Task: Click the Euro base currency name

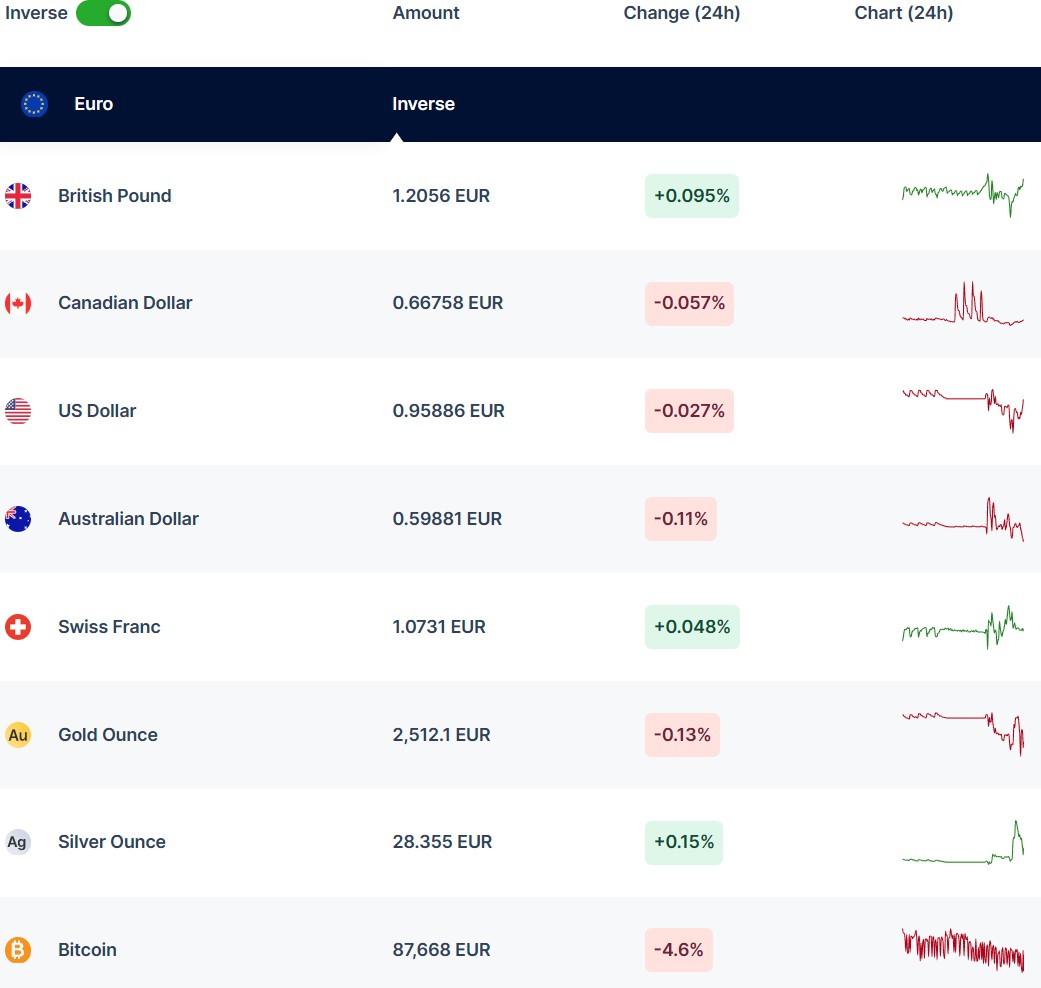Action: coord(93,104)
